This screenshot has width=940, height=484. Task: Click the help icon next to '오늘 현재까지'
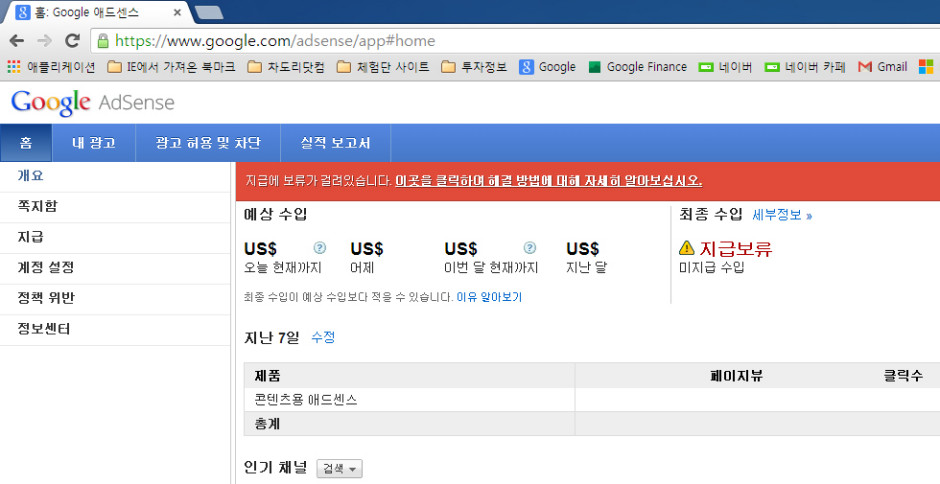click(x=320, y=248)
